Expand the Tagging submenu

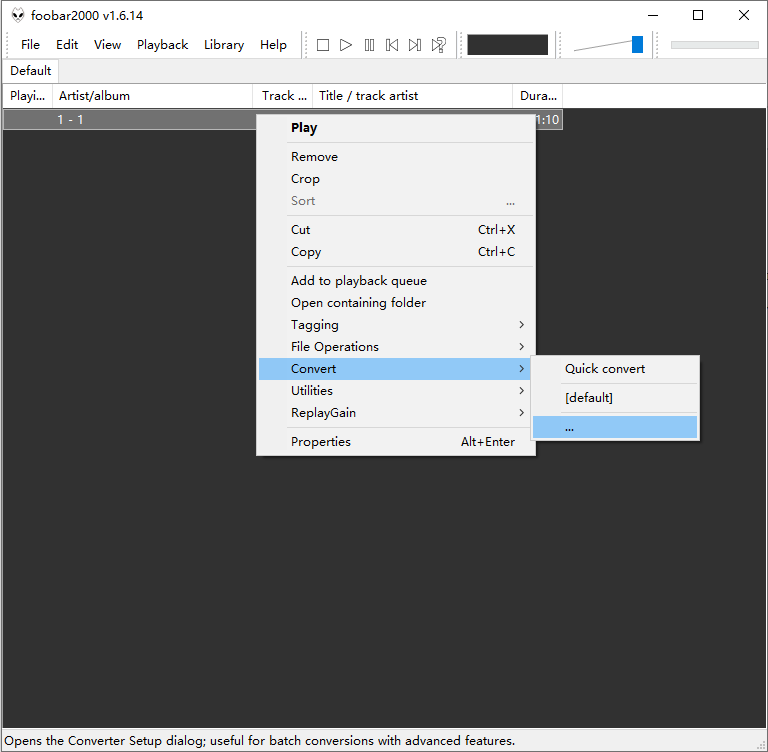click(396, 325)
